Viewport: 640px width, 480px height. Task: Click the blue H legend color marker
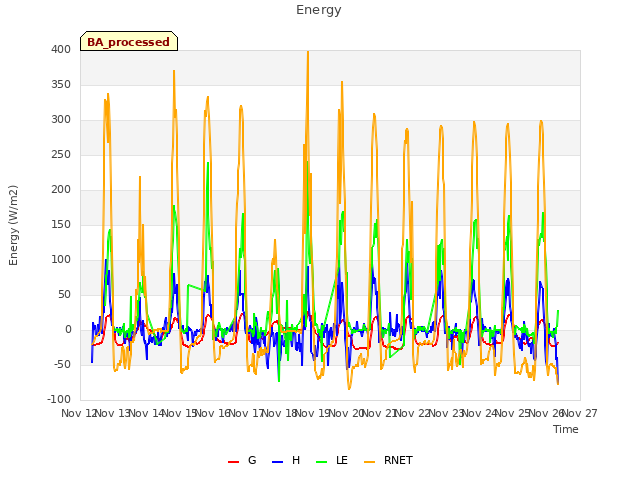[277, 462]
